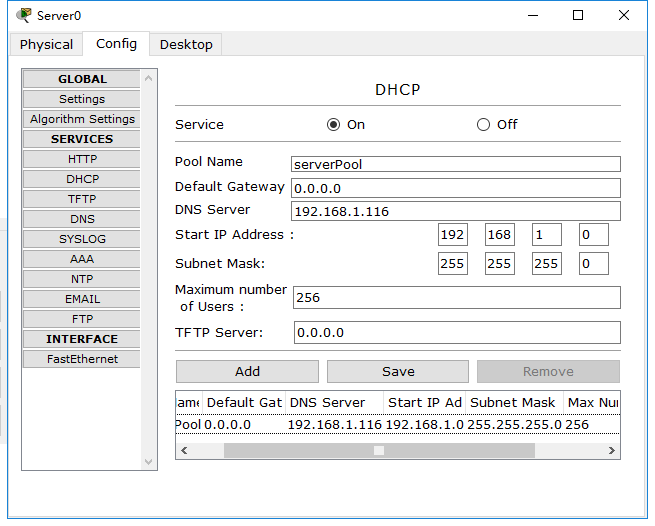Screen dimensions: 655x526
Task: Select 192.168.1.116 cell in pool table
Action: pos(335,424)
